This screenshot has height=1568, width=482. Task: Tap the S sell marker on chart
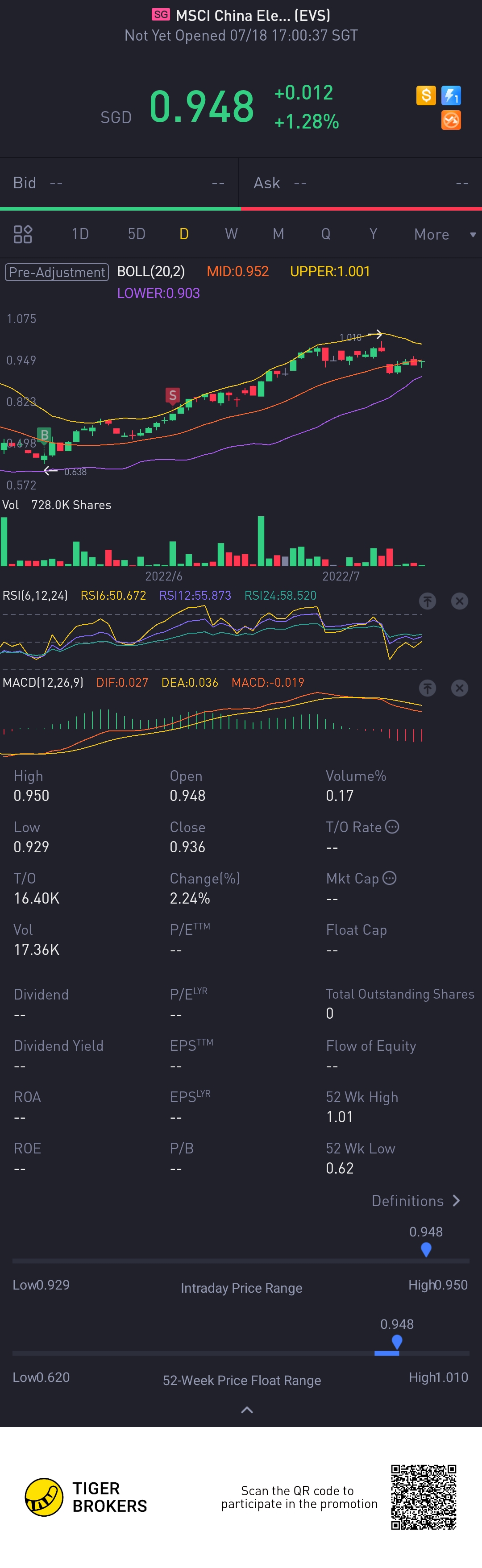coord(173,396)
